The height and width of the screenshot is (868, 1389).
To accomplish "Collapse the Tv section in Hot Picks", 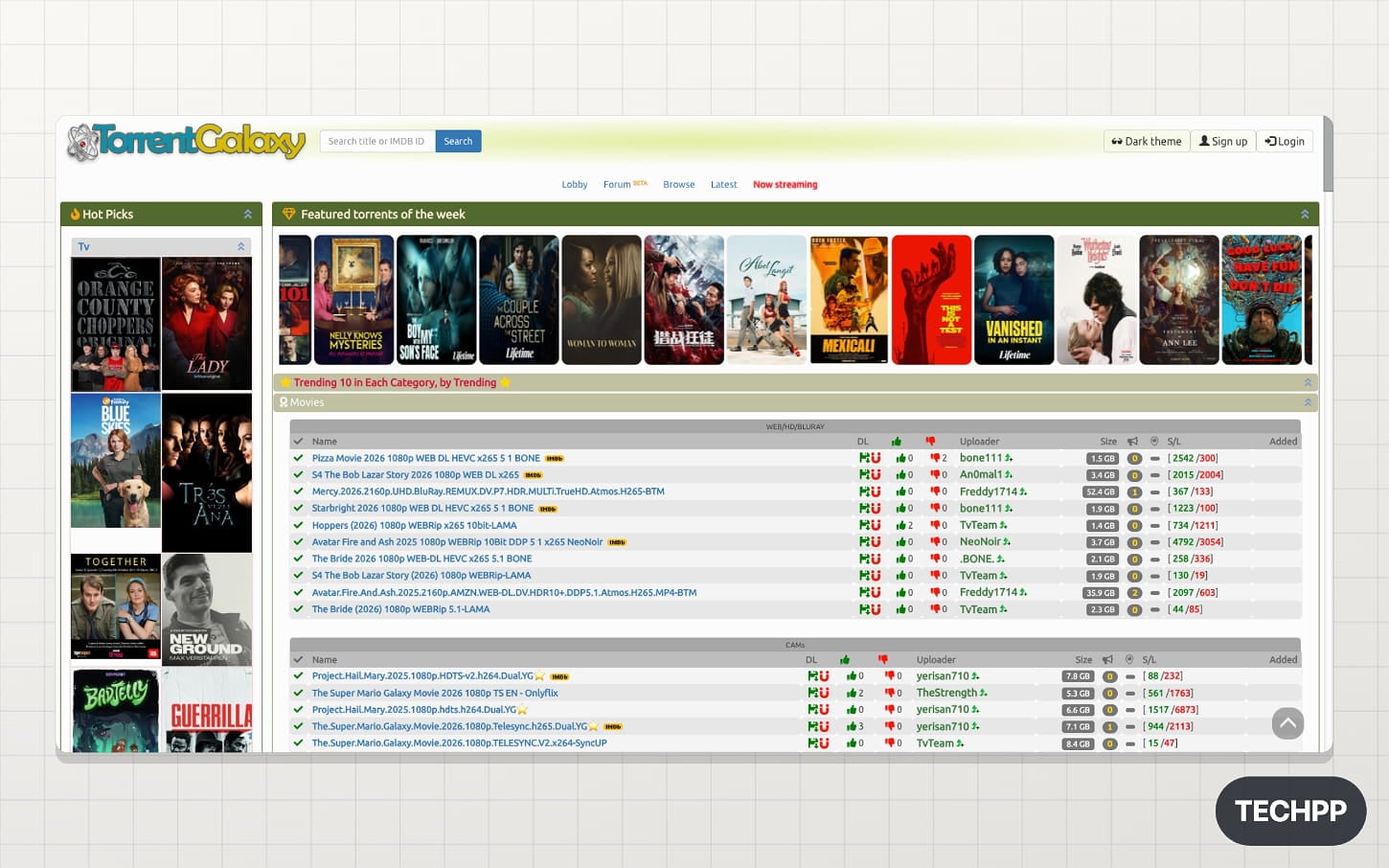I will (x=241, y=247).
